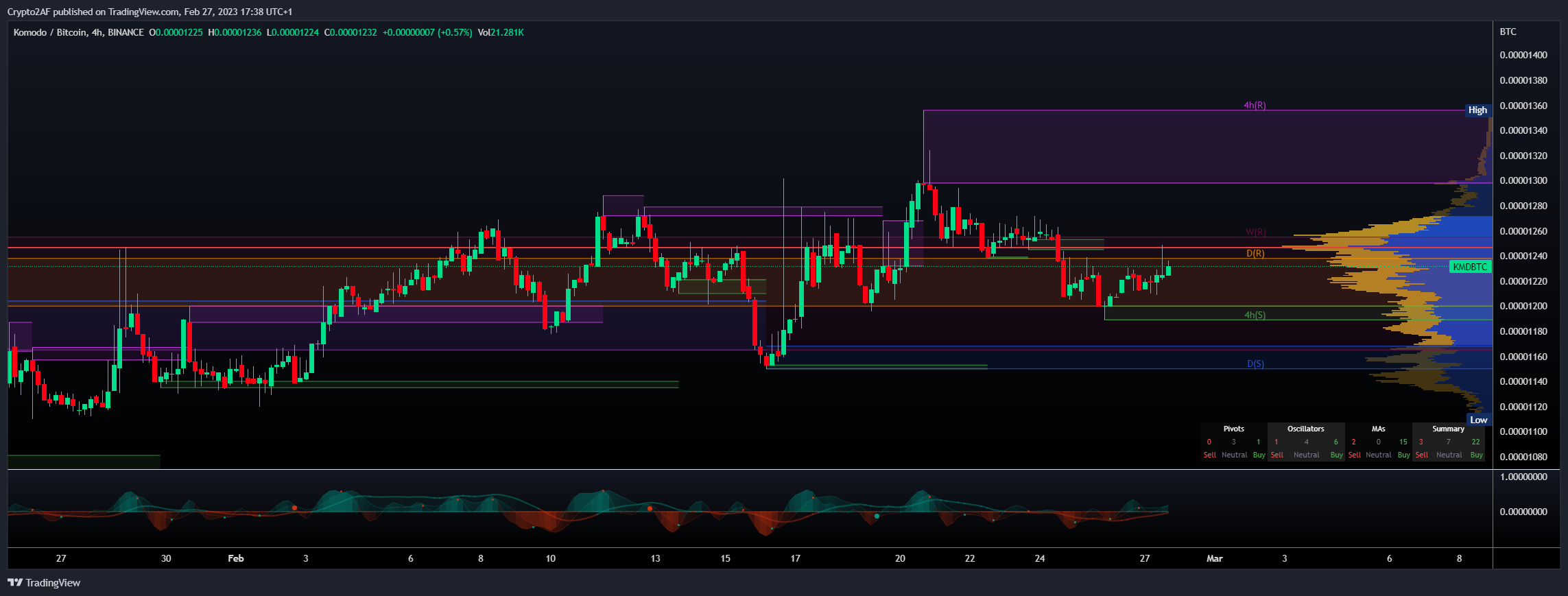Click the 15 date label on time axis
This screenshot has width=1568, height=596.
point(726,558)
